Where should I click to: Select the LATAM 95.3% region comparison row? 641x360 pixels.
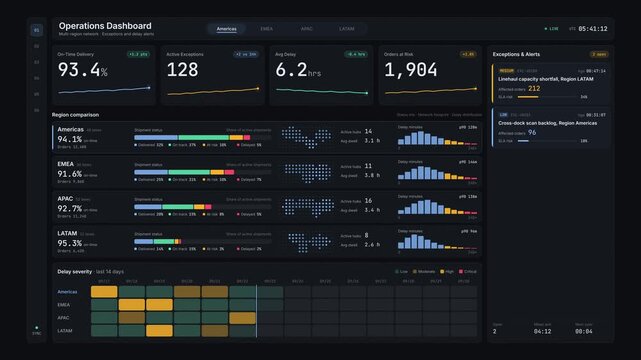267,241
